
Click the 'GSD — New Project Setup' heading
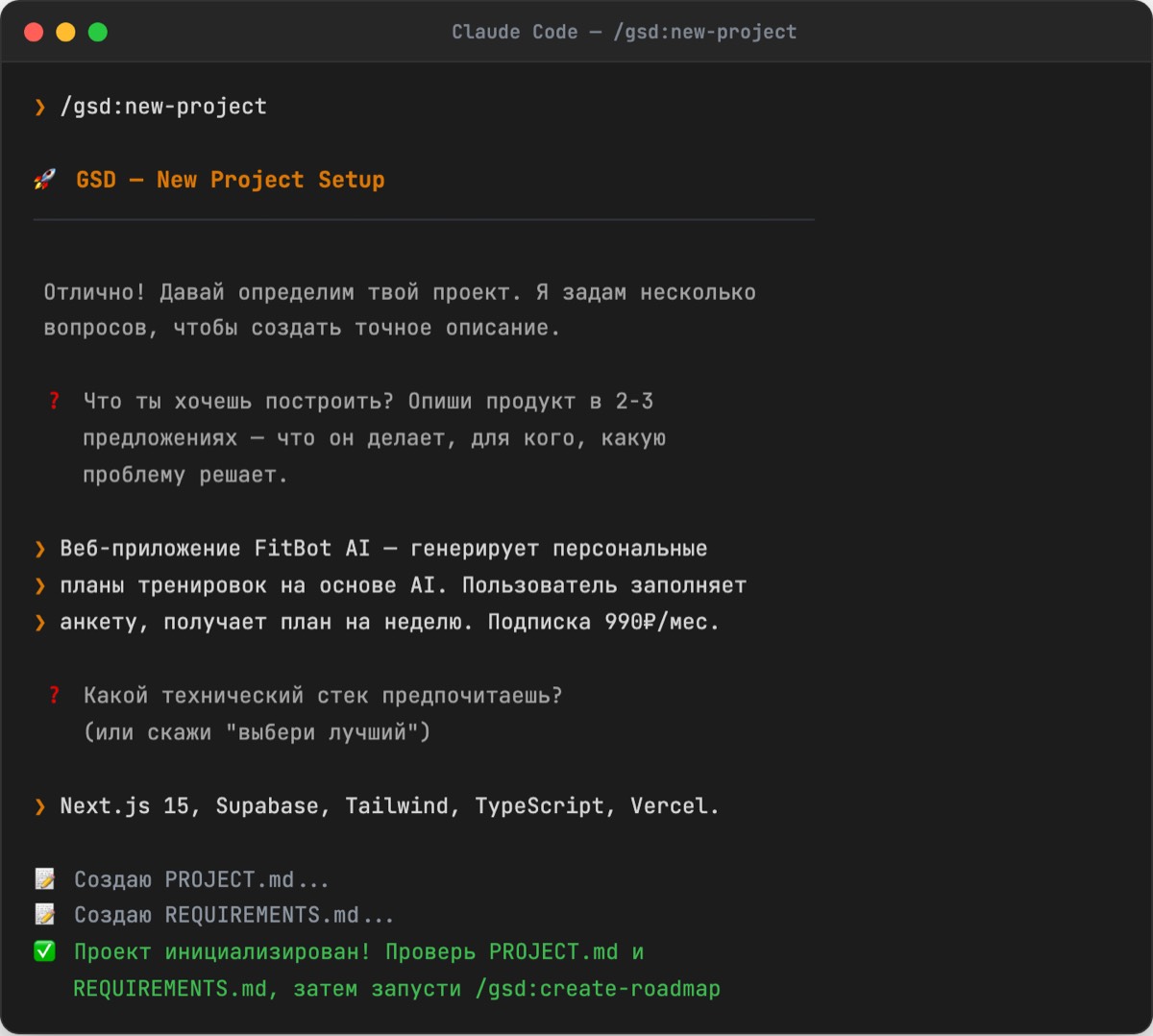[x=230, y=179]
